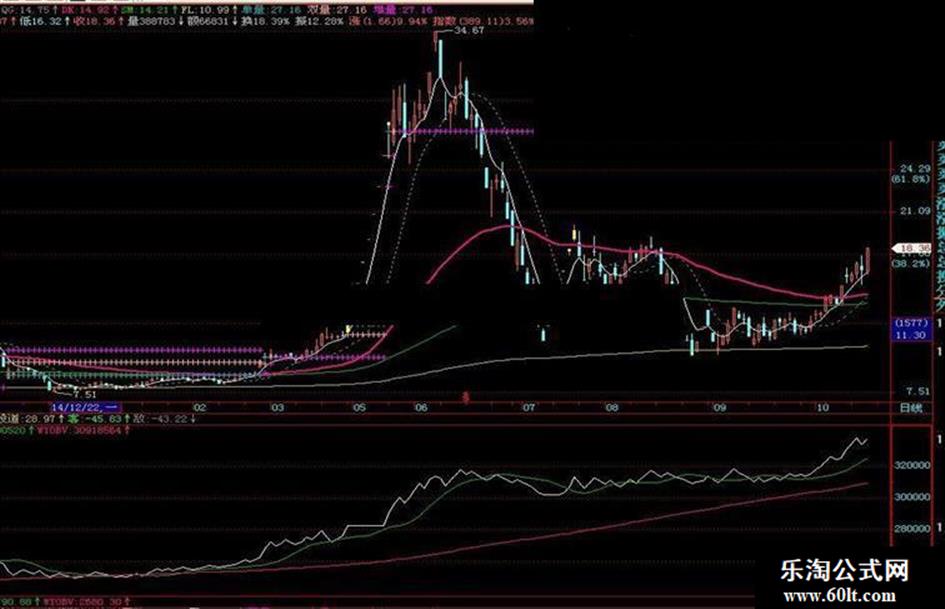The height and width of the screenshot is (609, 945).
Task: Click the 21.09 price axis label
Action: click(915, 210)
